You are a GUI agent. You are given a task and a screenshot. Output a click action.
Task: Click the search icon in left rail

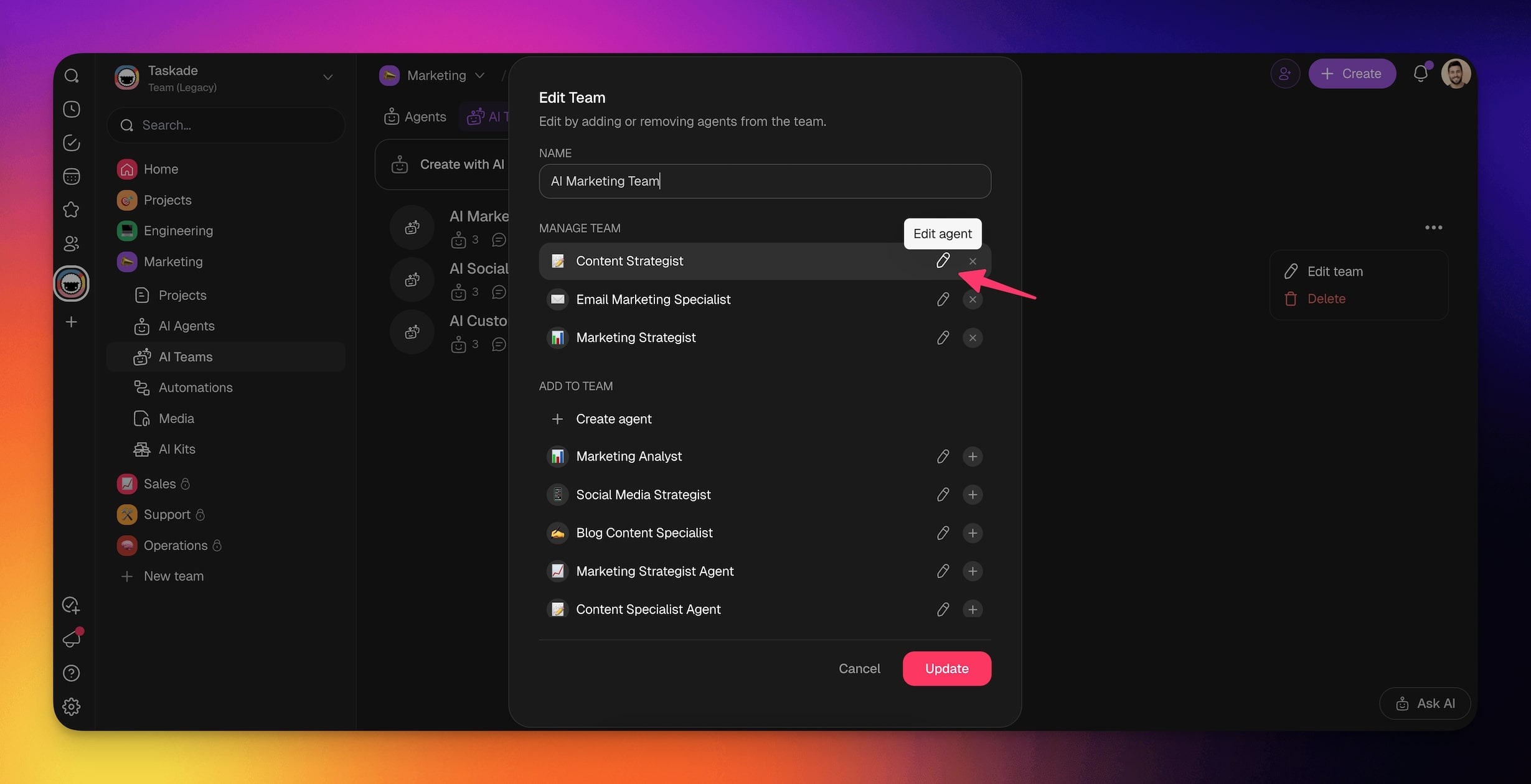[x=72, y=76]
